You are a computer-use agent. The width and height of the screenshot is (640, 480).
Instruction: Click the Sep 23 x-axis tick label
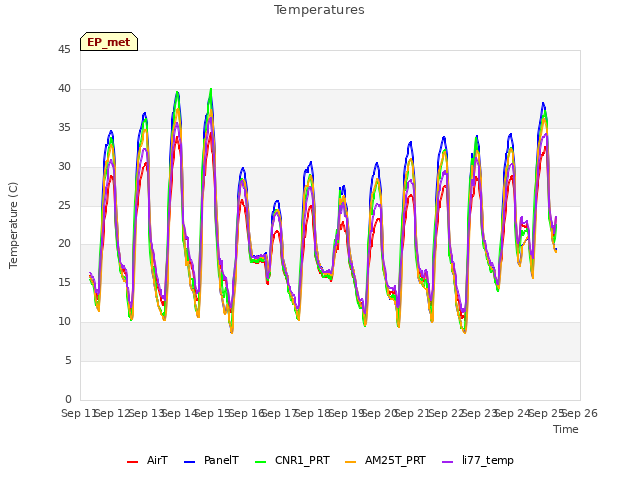coord(480,413)
